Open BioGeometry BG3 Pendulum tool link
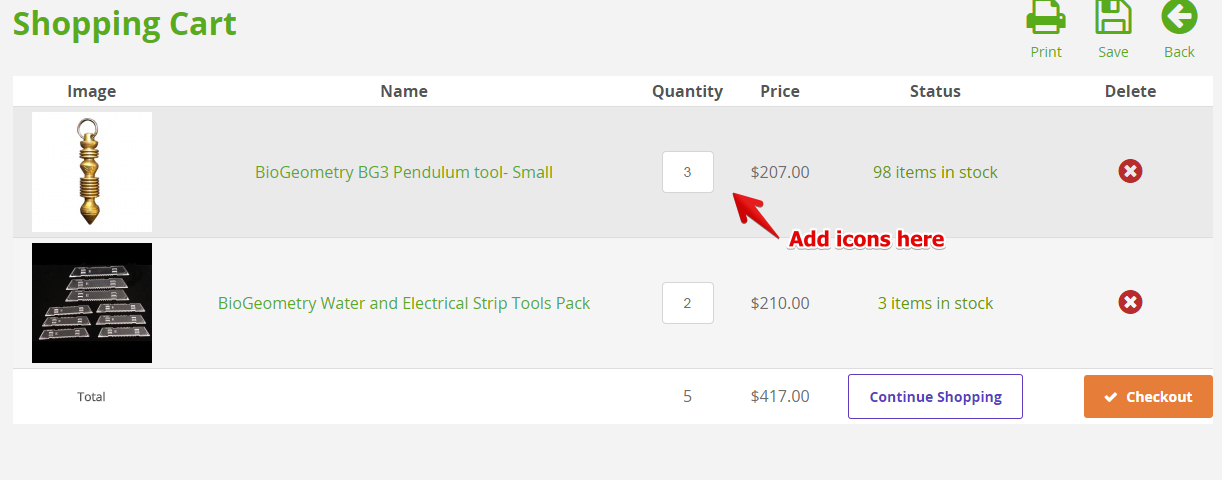The height and width of the screenshot is (480, 1222). click(x=404, y=172)
